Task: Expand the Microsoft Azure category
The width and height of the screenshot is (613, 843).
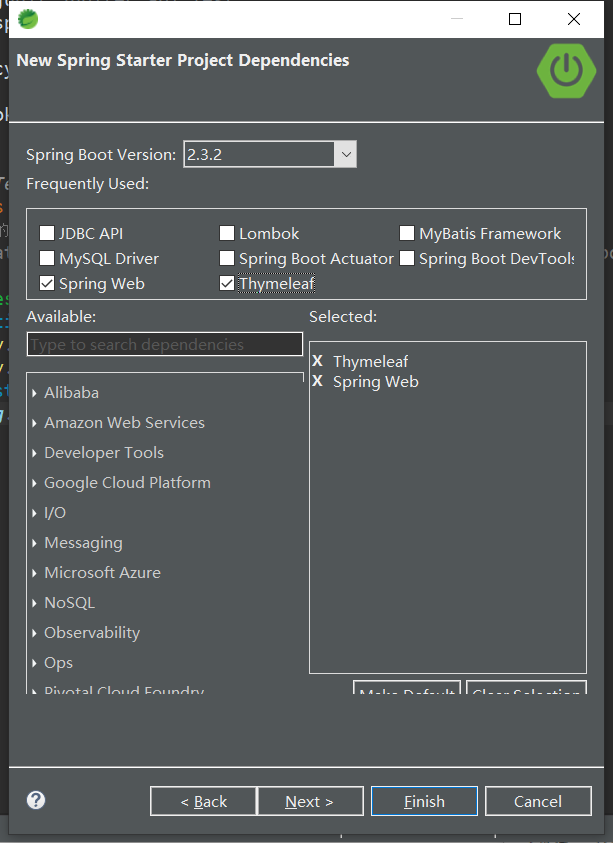Action: 34,573
